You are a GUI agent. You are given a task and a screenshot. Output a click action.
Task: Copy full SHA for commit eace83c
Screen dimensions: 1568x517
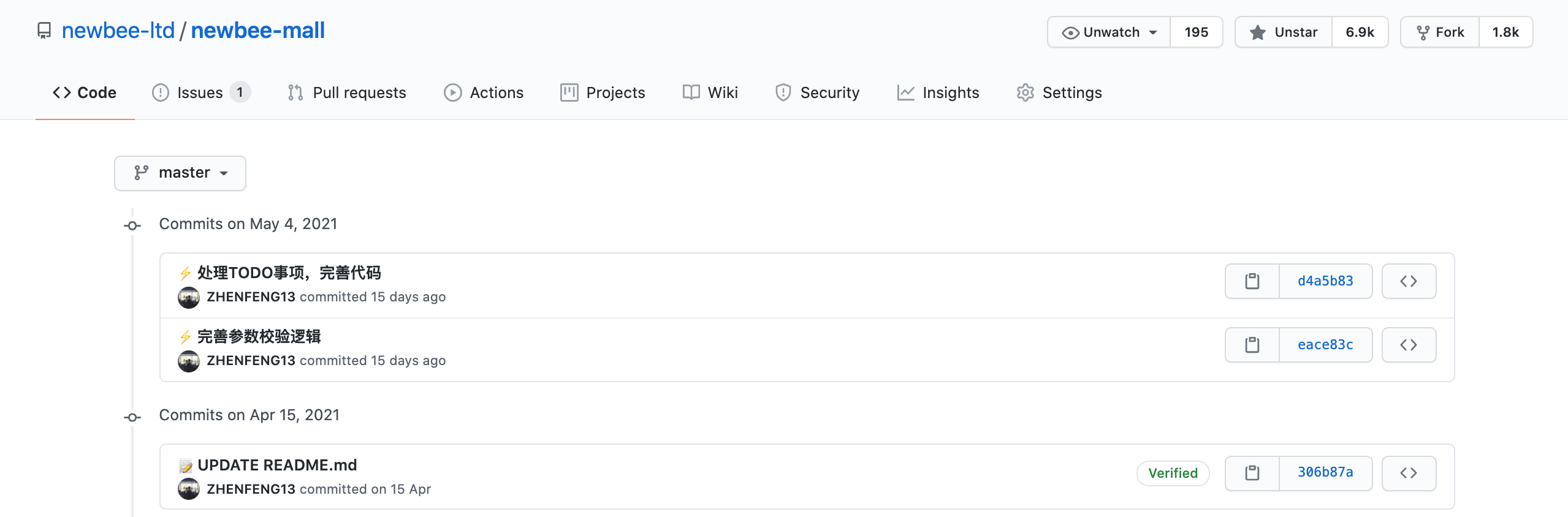click(1252, 345)
